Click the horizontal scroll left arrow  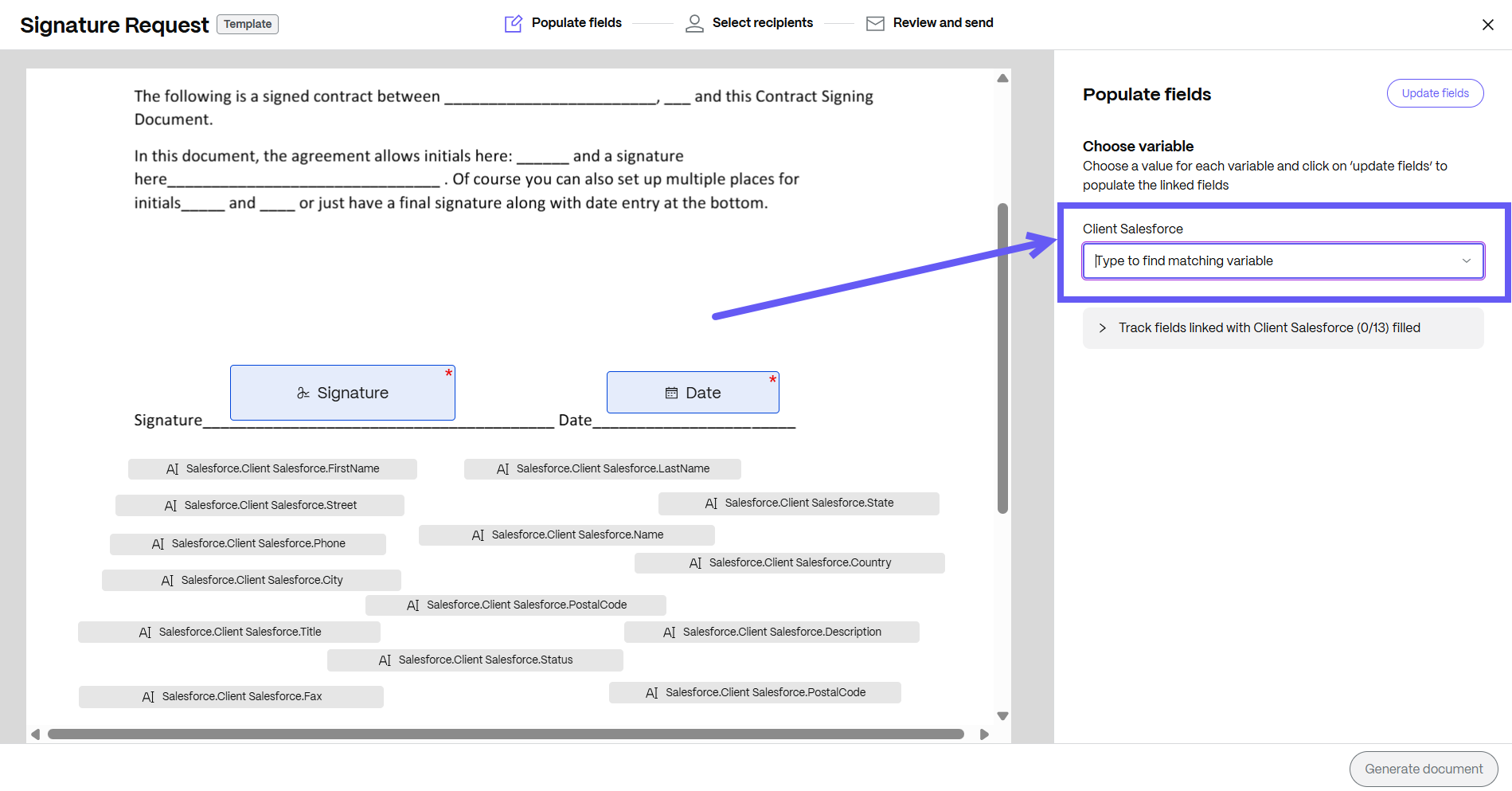pyautogui.click(x=35, y=734)
